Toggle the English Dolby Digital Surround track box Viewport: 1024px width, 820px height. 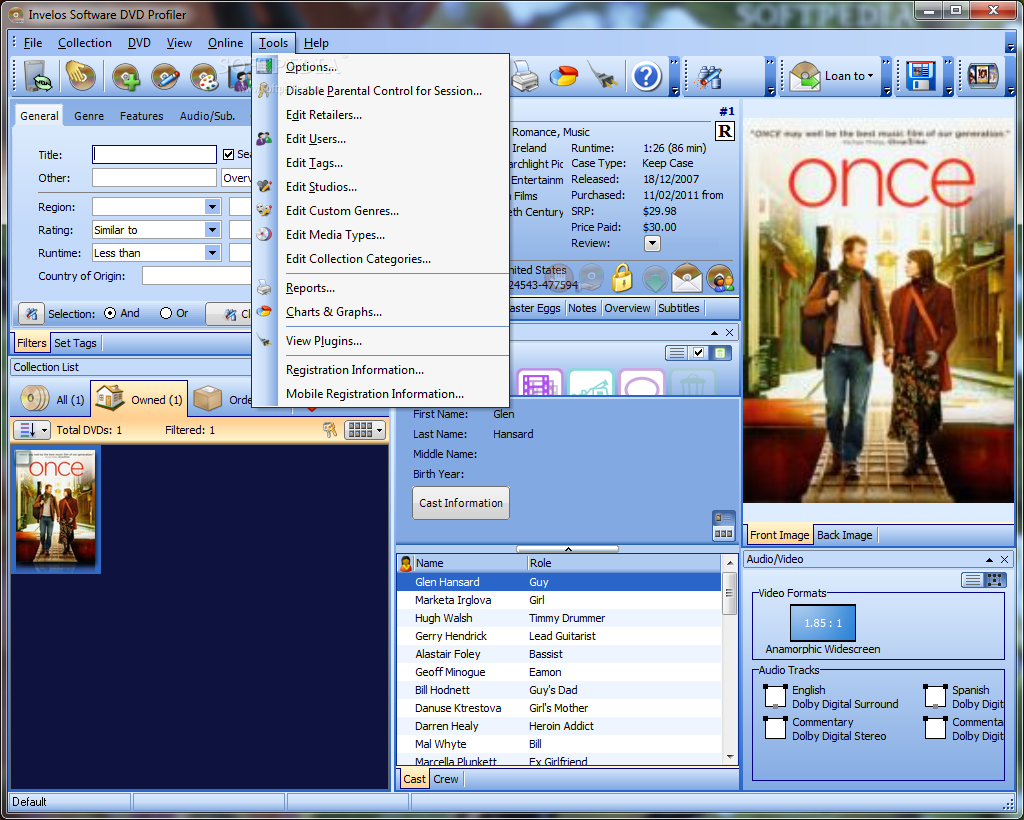pyautogui.click(x=775, y=696)
